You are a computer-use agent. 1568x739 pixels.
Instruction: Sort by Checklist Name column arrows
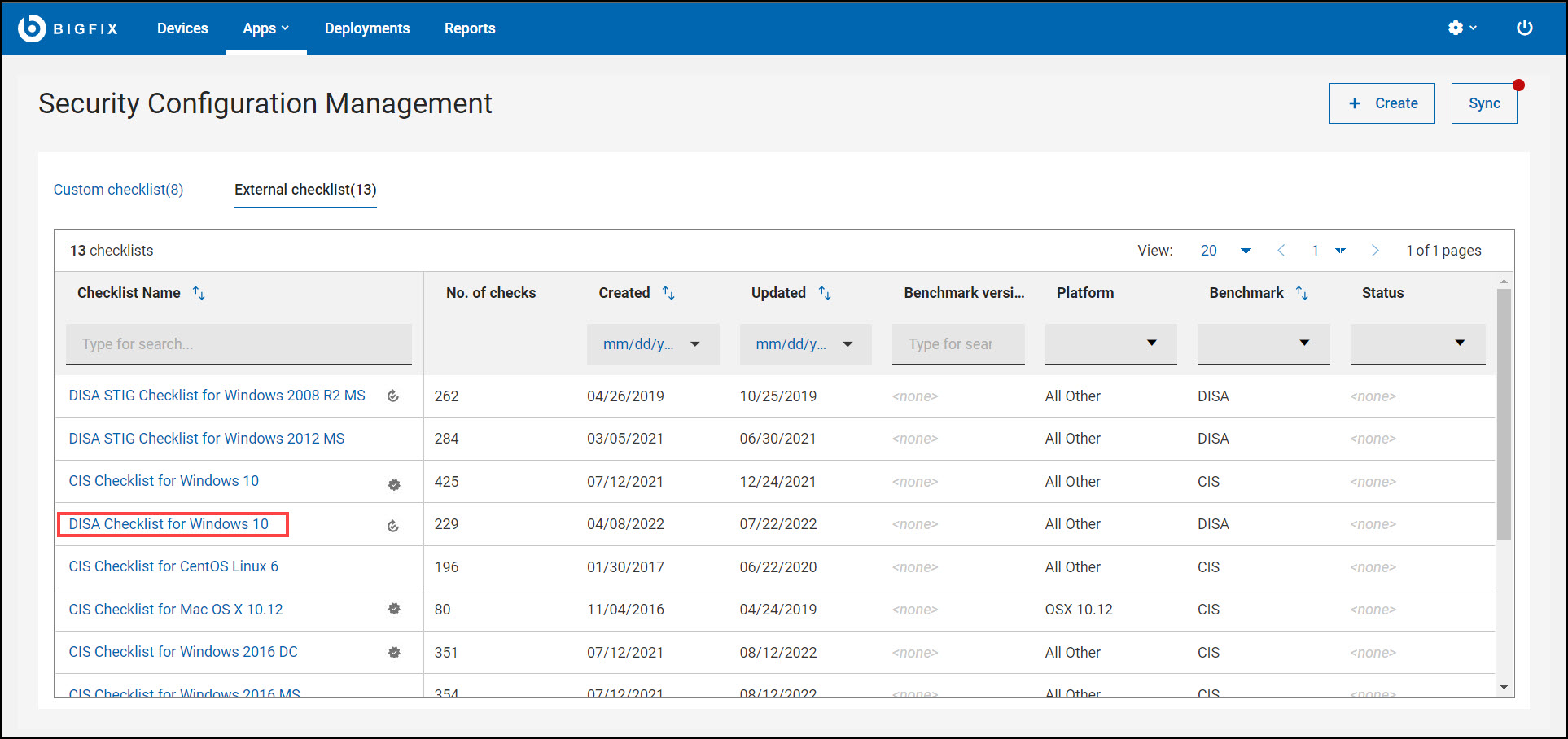click(199, 293)
